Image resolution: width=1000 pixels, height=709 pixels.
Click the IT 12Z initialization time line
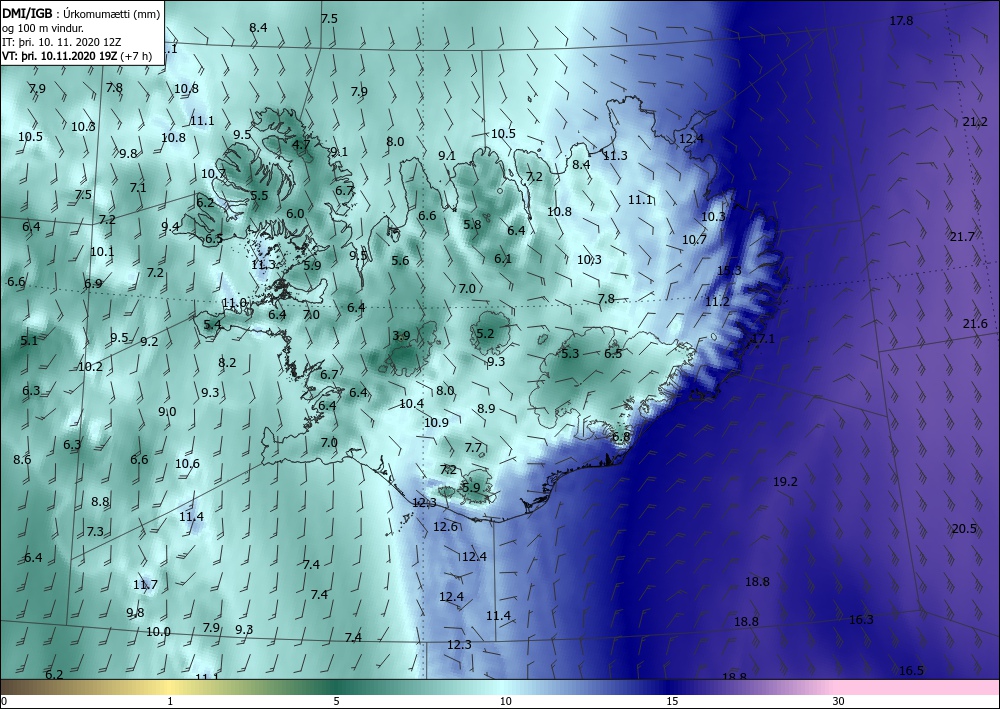[62, 41]
